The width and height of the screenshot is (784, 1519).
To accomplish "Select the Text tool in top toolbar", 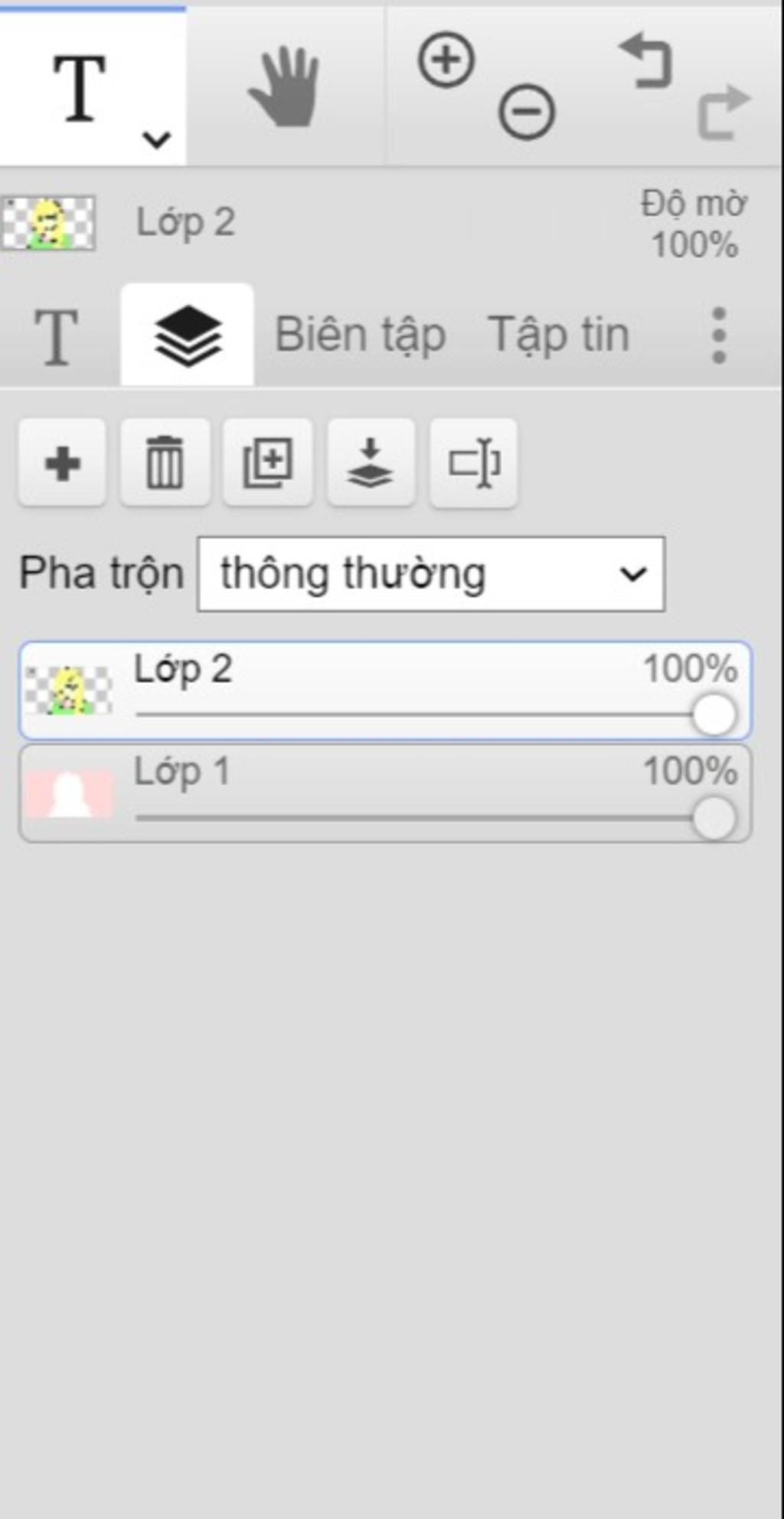I will tap(79, 88).
